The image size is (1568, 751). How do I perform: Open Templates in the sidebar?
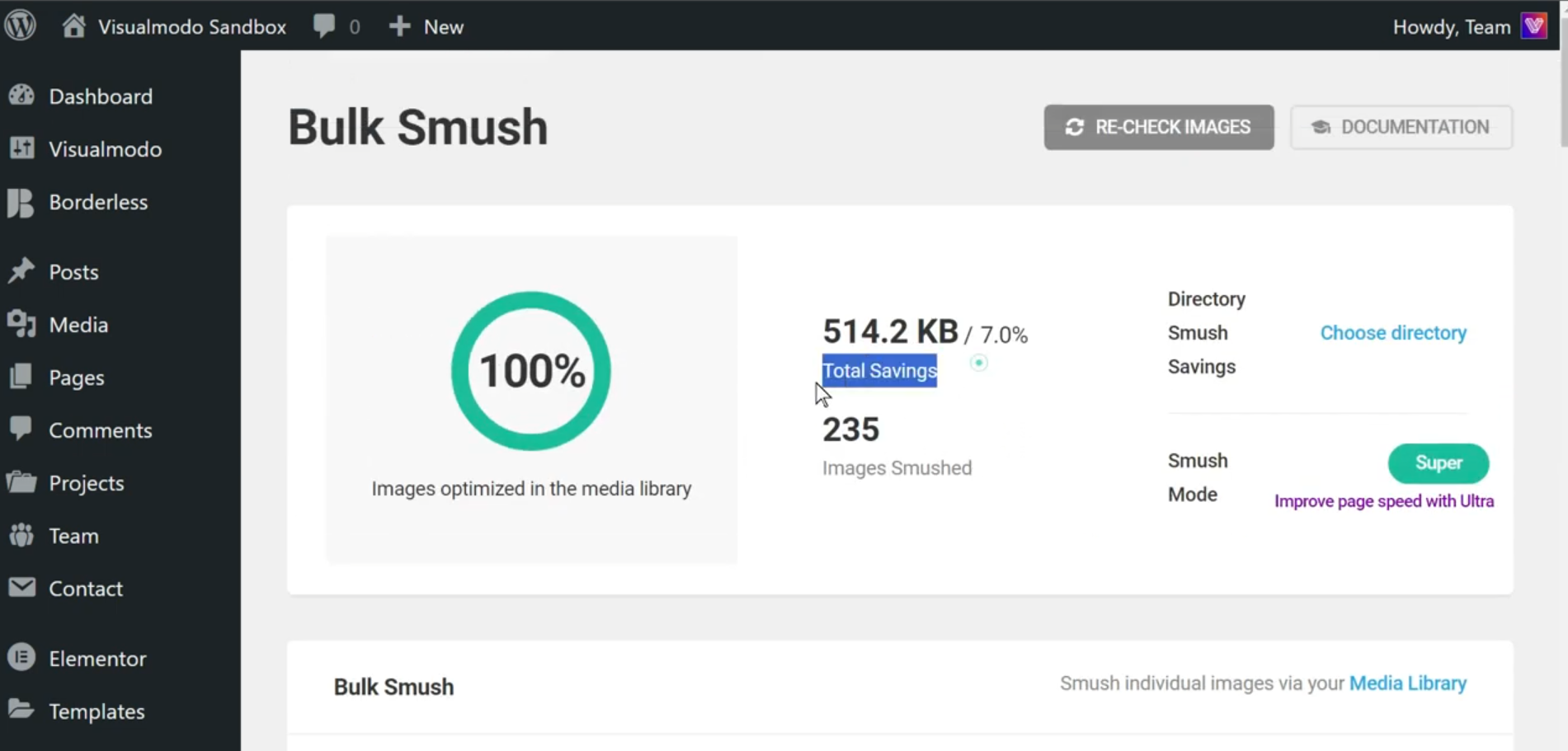tap(97, 711)
